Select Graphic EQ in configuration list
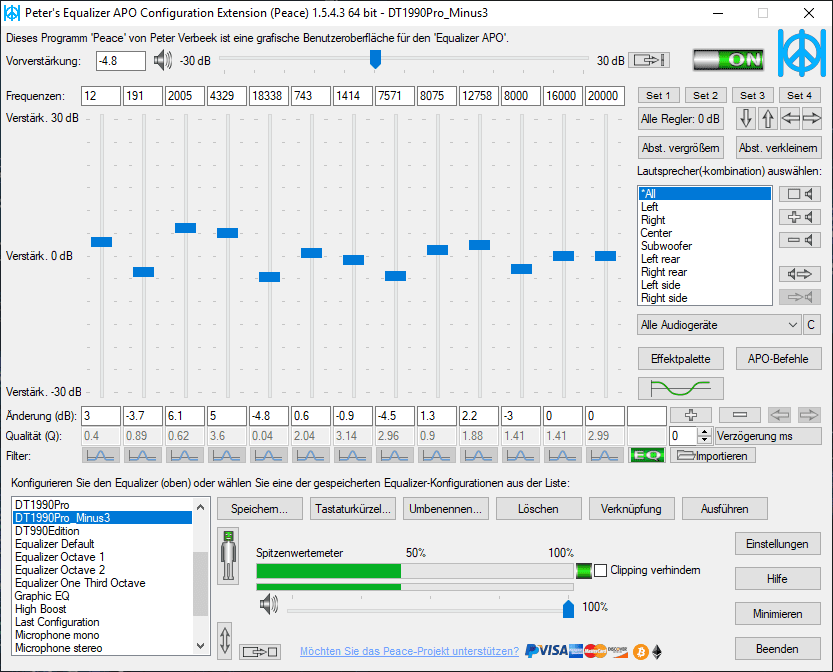833x672 pixels. coord(103,596)
